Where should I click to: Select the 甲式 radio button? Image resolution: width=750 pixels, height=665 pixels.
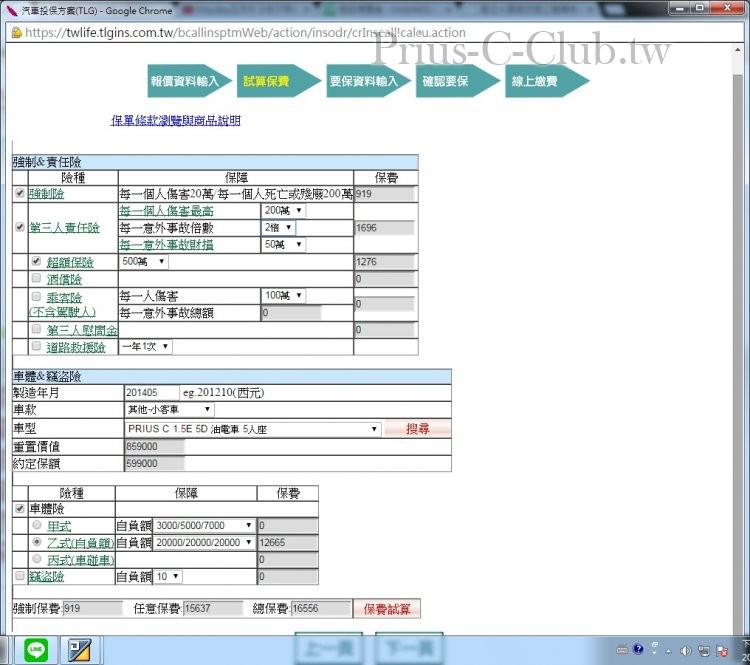37,525
